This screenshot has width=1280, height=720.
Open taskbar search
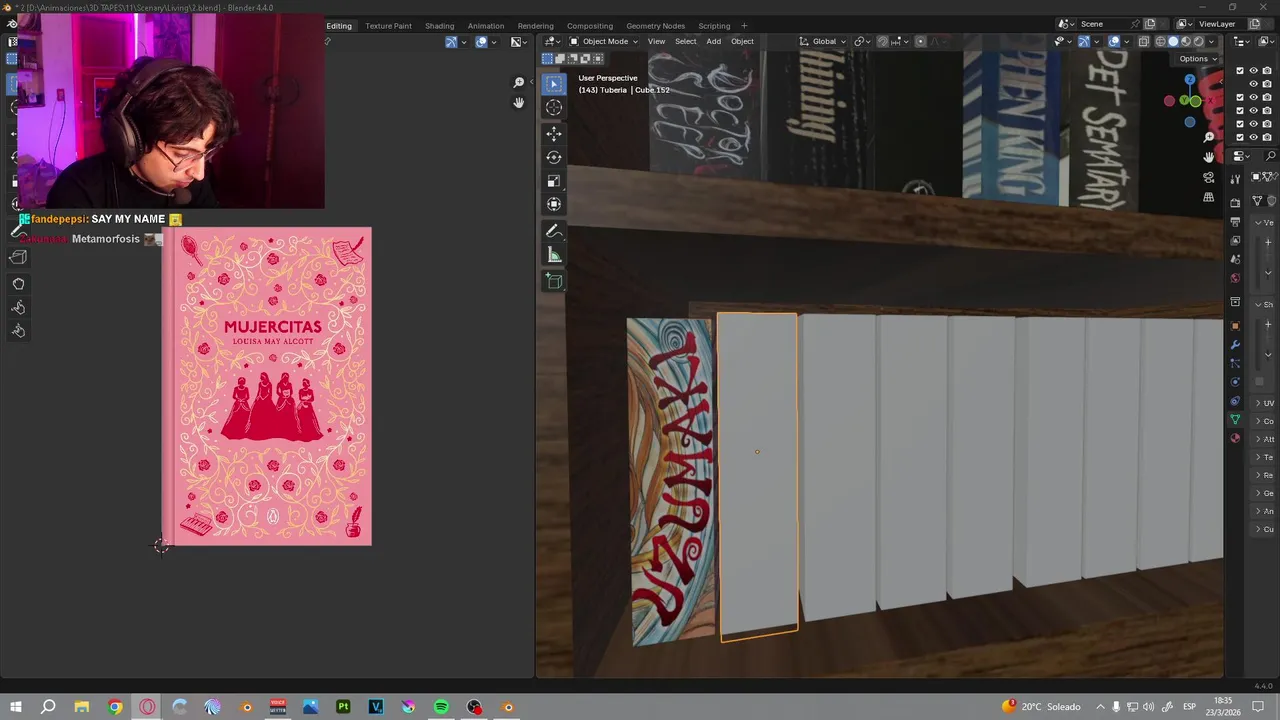pyautogui.click(x=48, y=707)
